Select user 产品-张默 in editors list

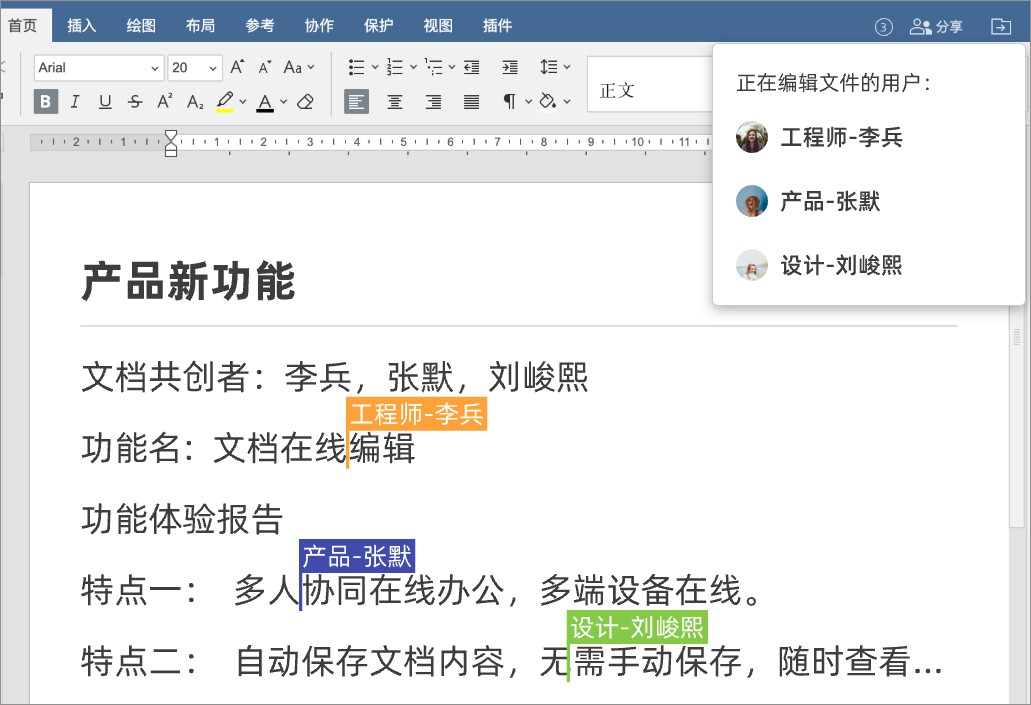pyautogui.click(x=830, y=202)
